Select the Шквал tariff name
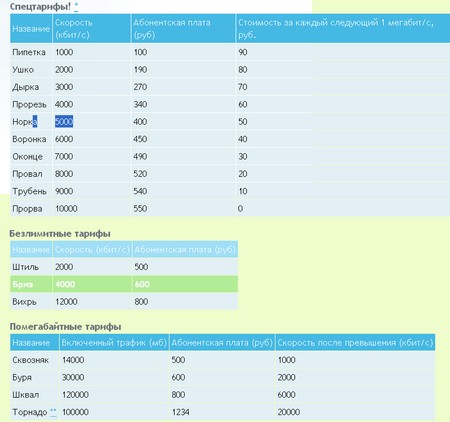This screenshot has height=422, width=450. tap(26, 395)
